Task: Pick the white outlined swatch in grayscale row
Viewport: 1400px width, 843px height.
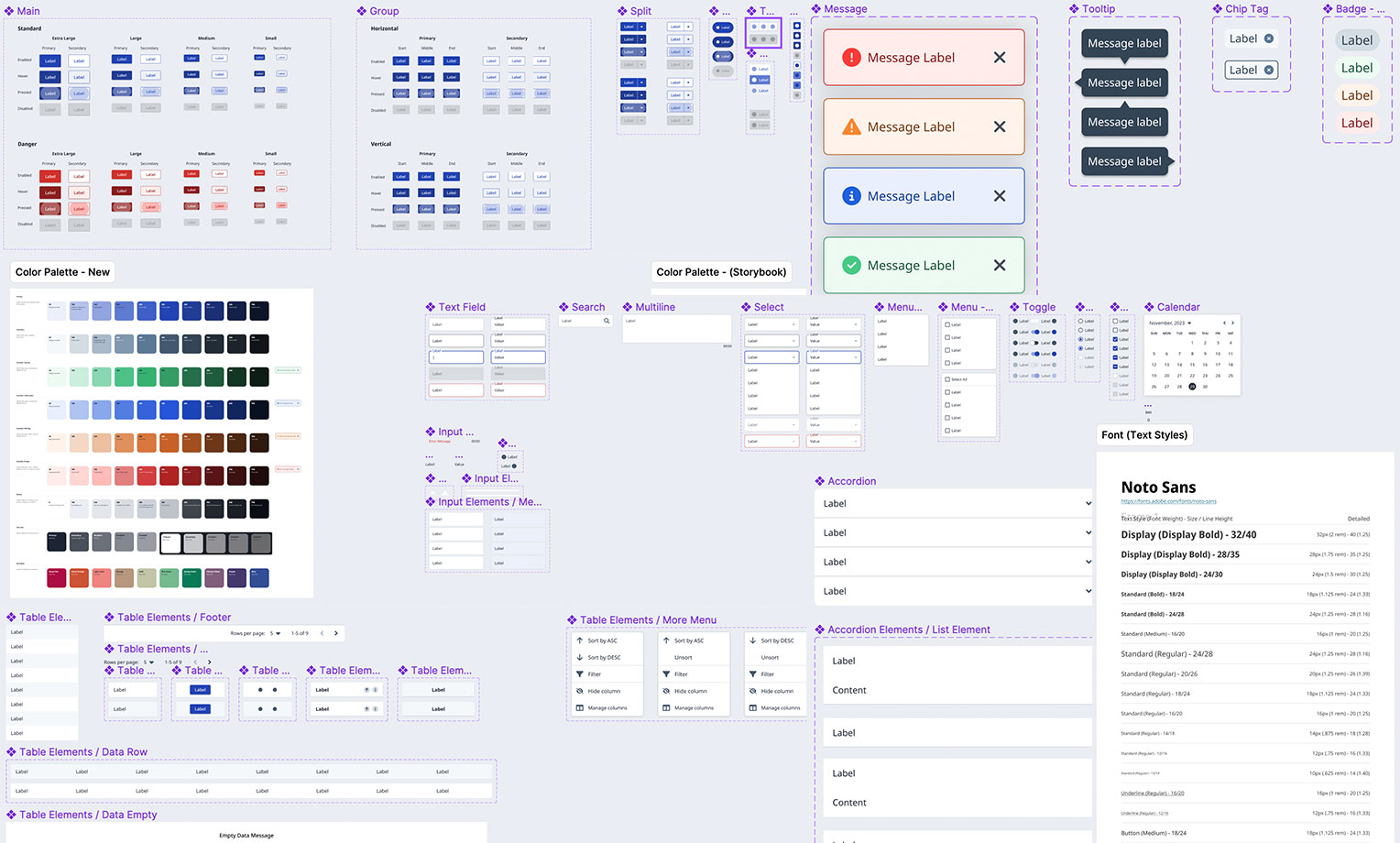Action: point(170,543)
